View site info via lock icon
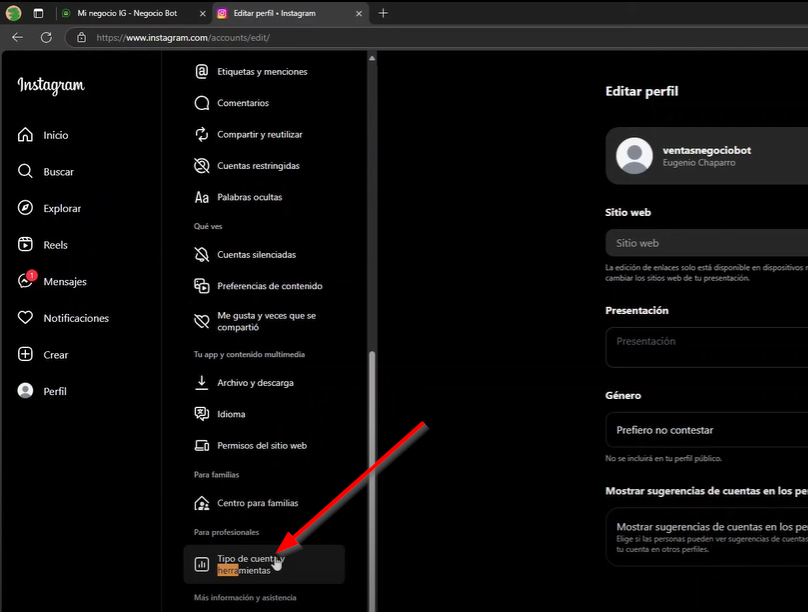808x612 pixels. click(81, 37)
